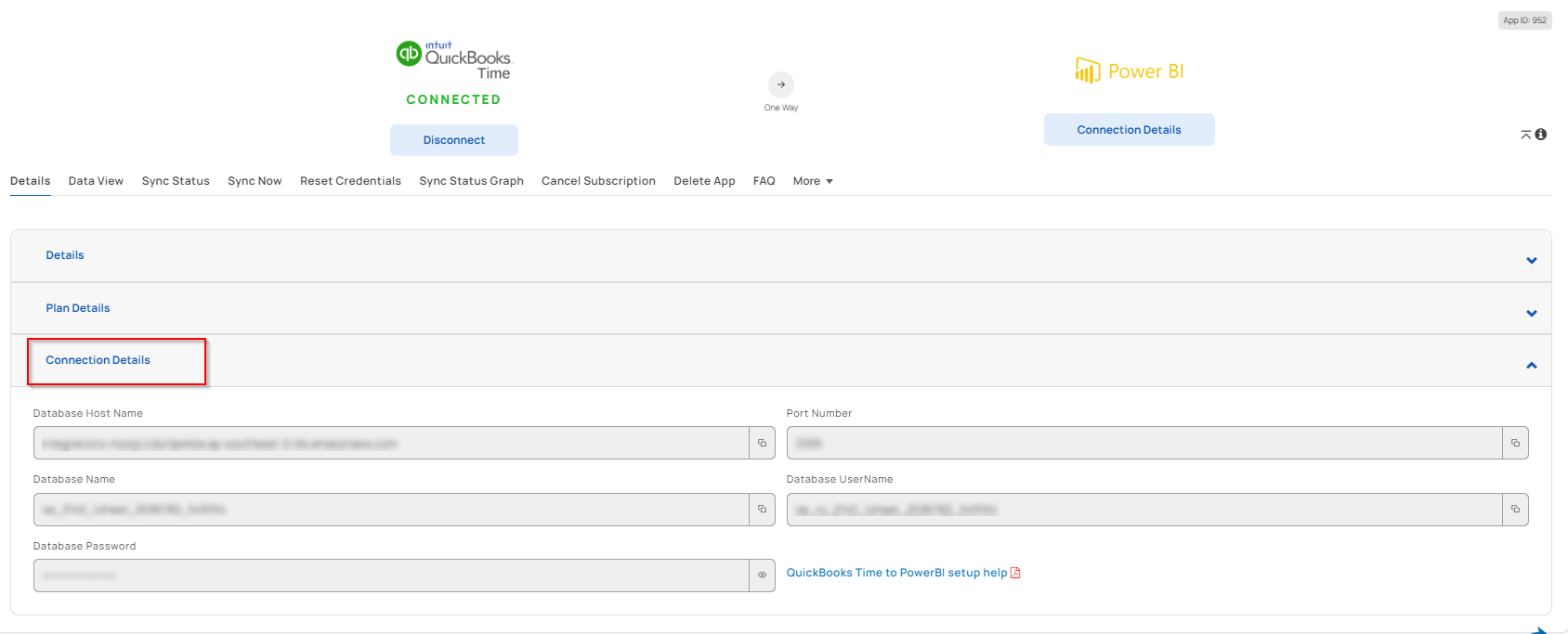Click the Database Name field
Viewport: 1568px width, 634px height.
tap(391, 510)
